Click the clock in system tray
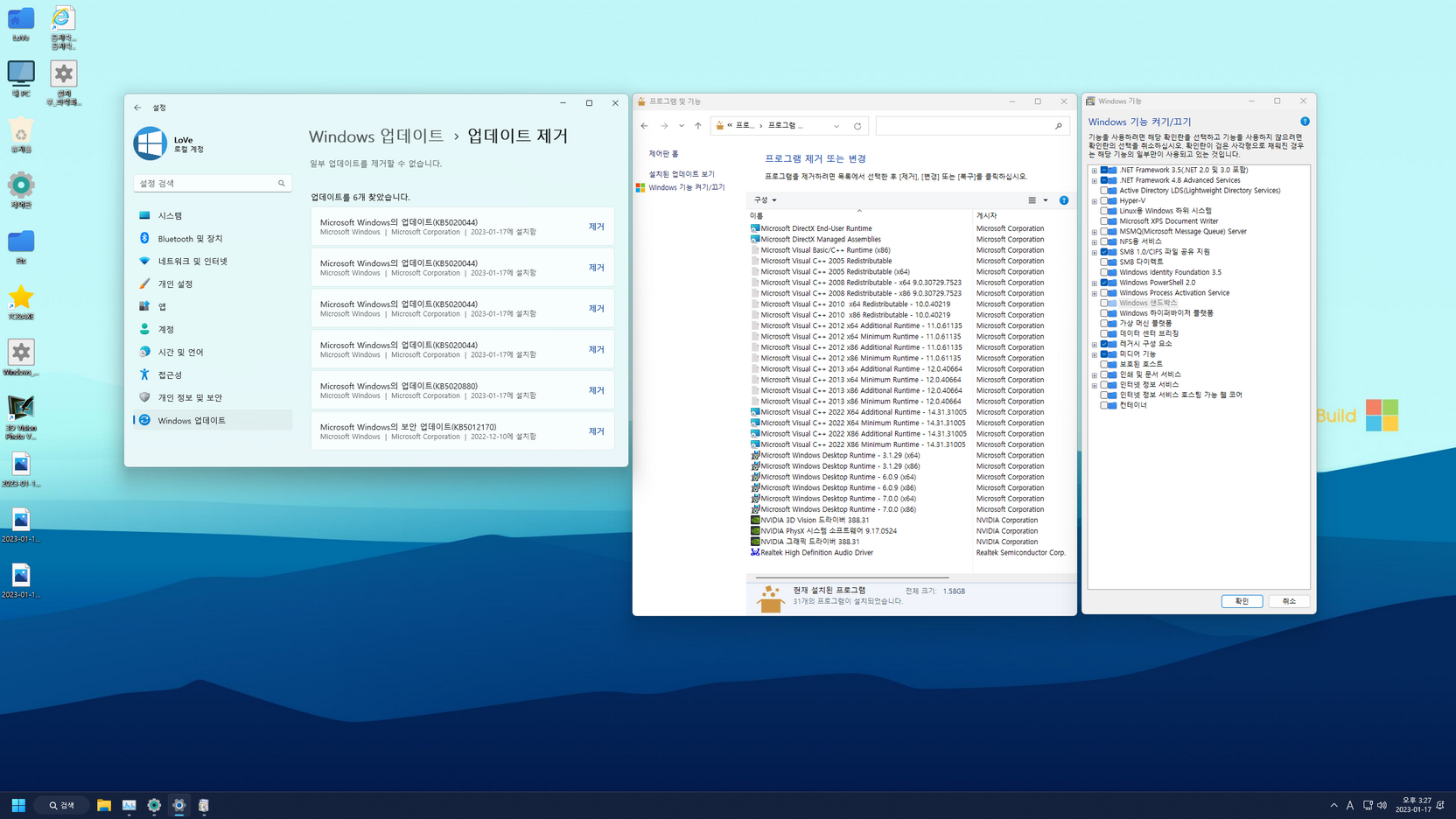The width and height of the screenshot is (1456, 819). [x=1413, y=805]
